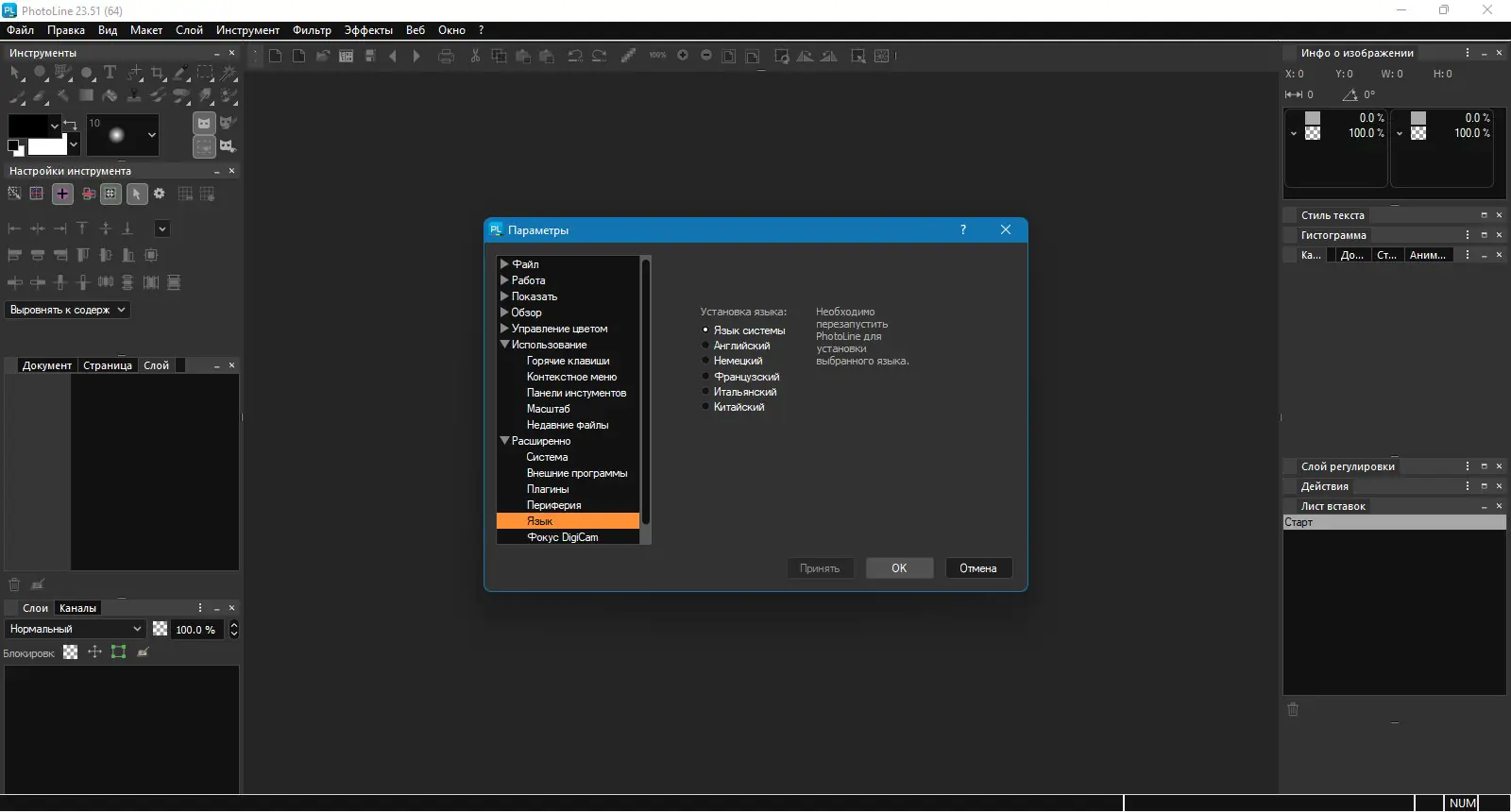Click the Redo icon in toolbar
This screenshot has height=812, width=1511.
coord(600,56)
